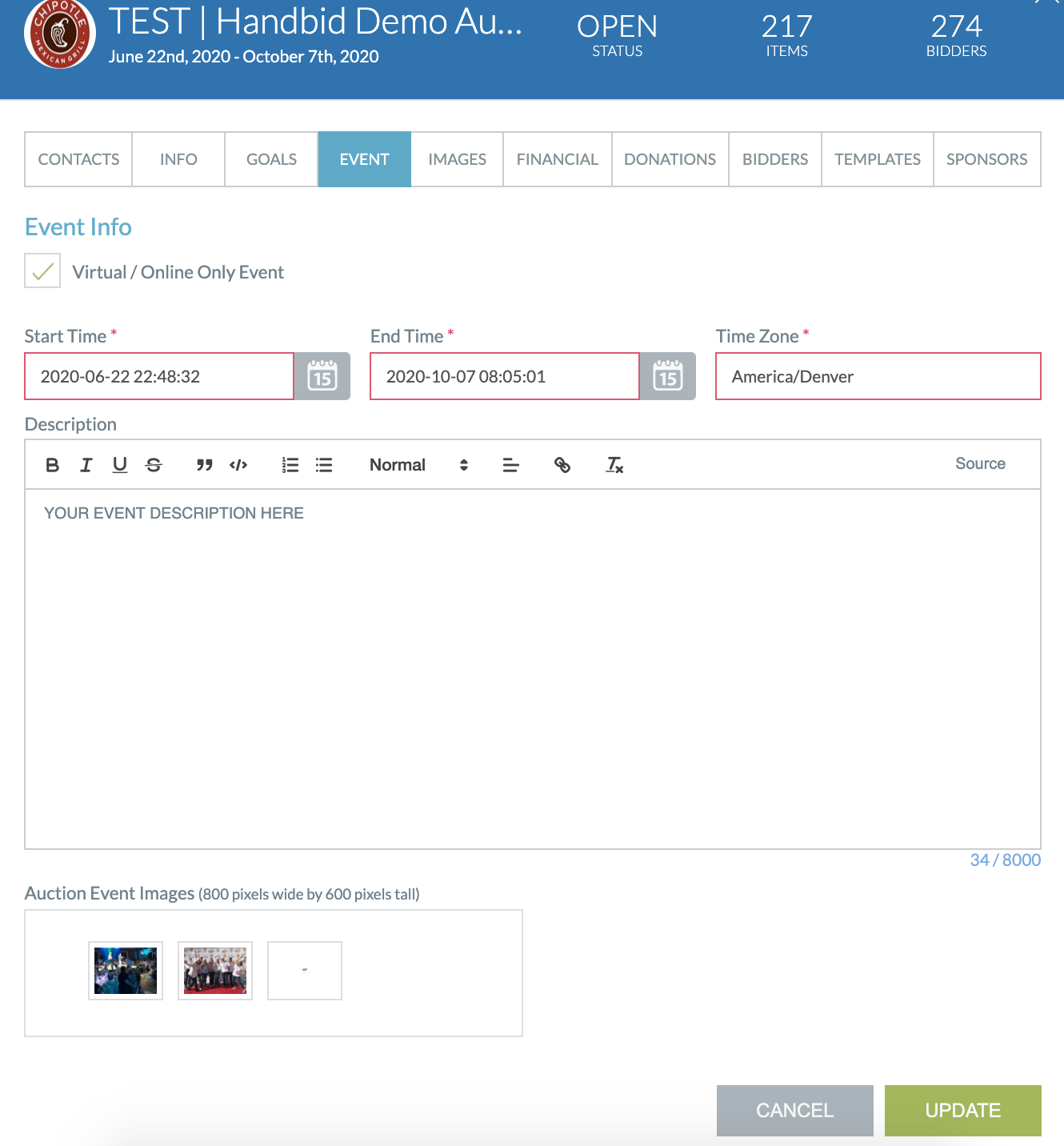Toggle bold formatting in the description editor
The width and height of the screenshot is (1064, 1146).
[x=53, y=464]
